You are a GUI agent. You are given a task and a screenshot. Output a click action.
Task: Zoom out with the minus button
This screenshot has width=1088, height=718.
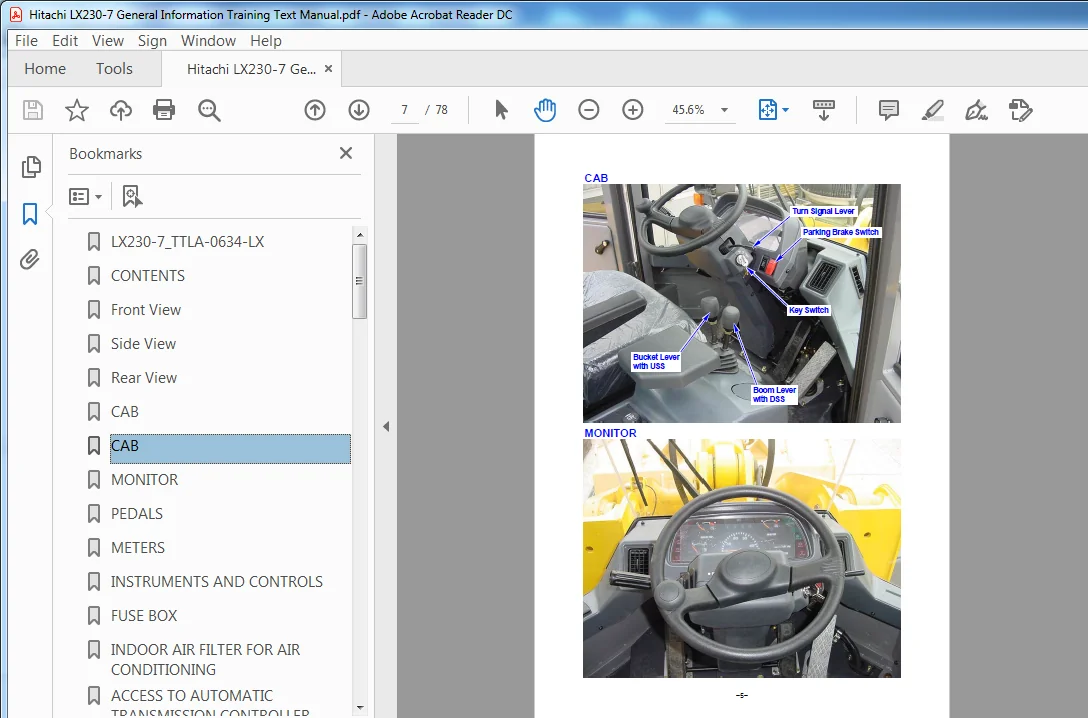tap(588, 110)
